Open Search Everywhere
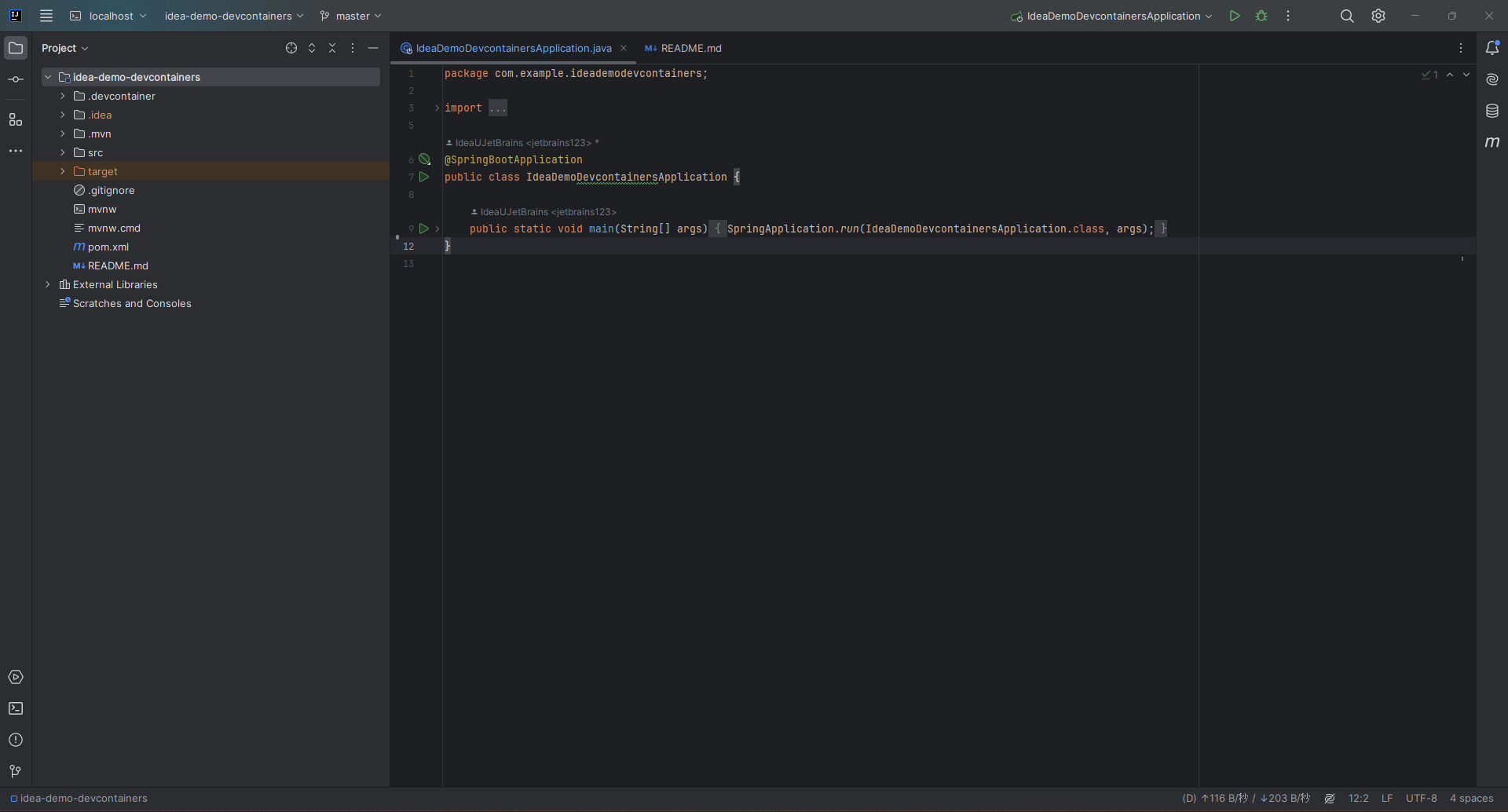This screenshot has width=1508, height=812. (x=1347, y=16)
